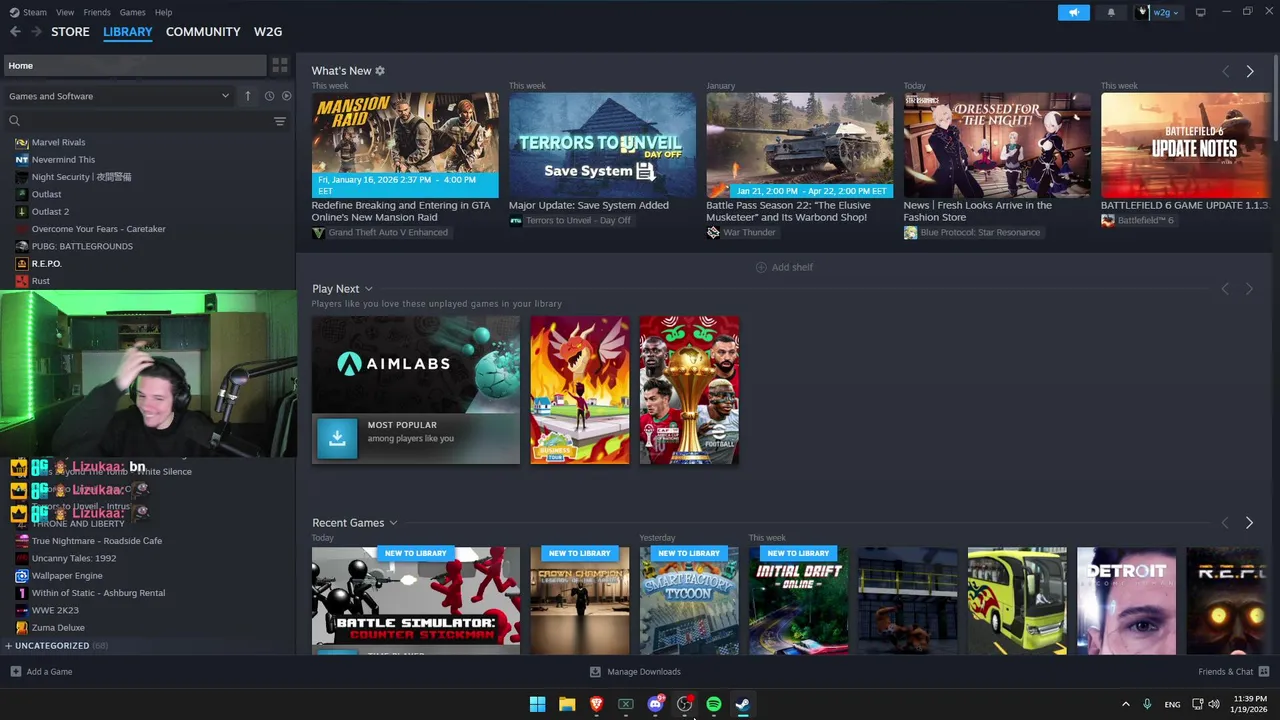1280x720 pixels.
Task: Advance Recent Games with right arrow
Action: click(x=1249, y=523)
